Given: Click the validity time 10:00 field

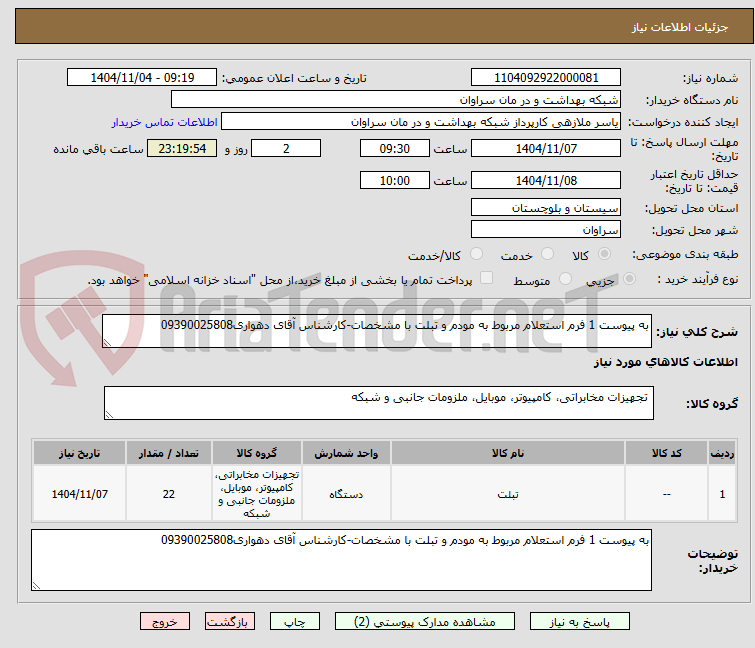Looking at the screenshot, I should (x=395, y=180).
